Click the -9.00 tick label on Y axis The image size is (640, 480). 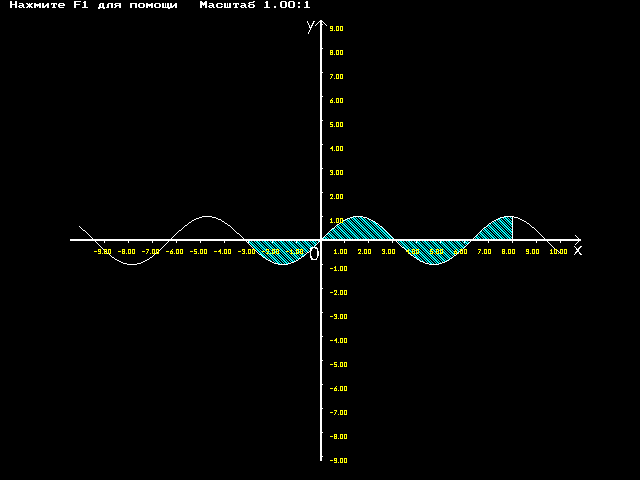(338, 460)
